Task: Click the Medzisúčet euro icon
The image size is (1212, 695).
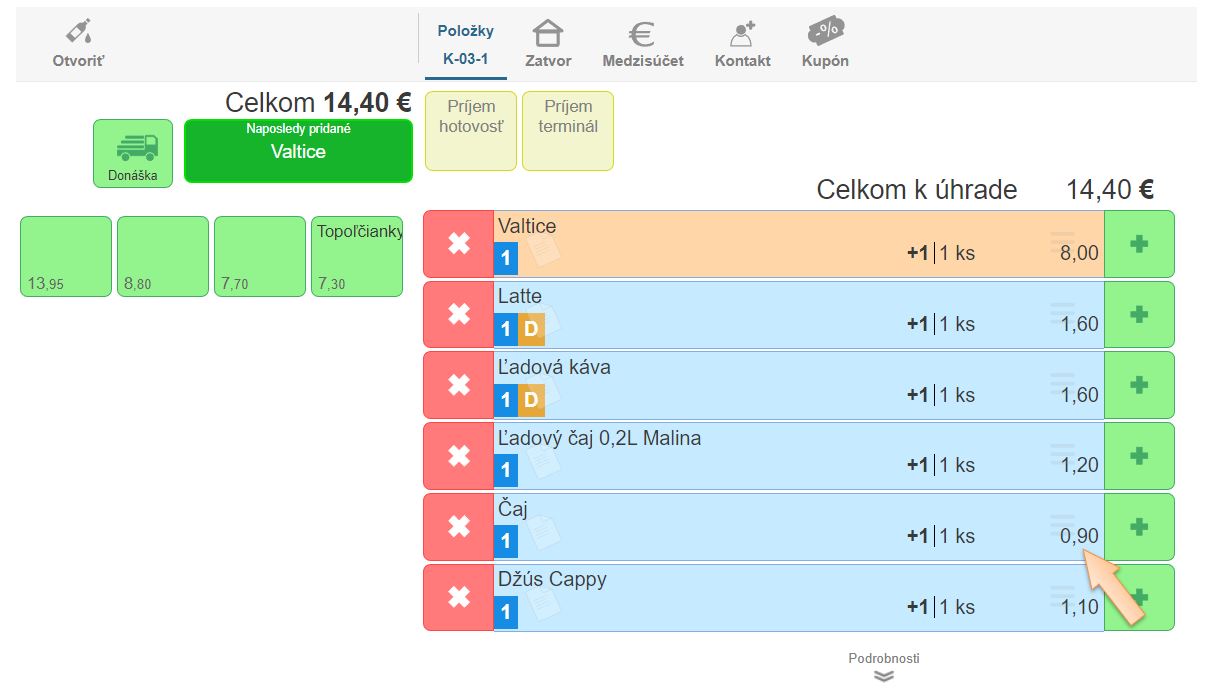Action: [642, 35]
